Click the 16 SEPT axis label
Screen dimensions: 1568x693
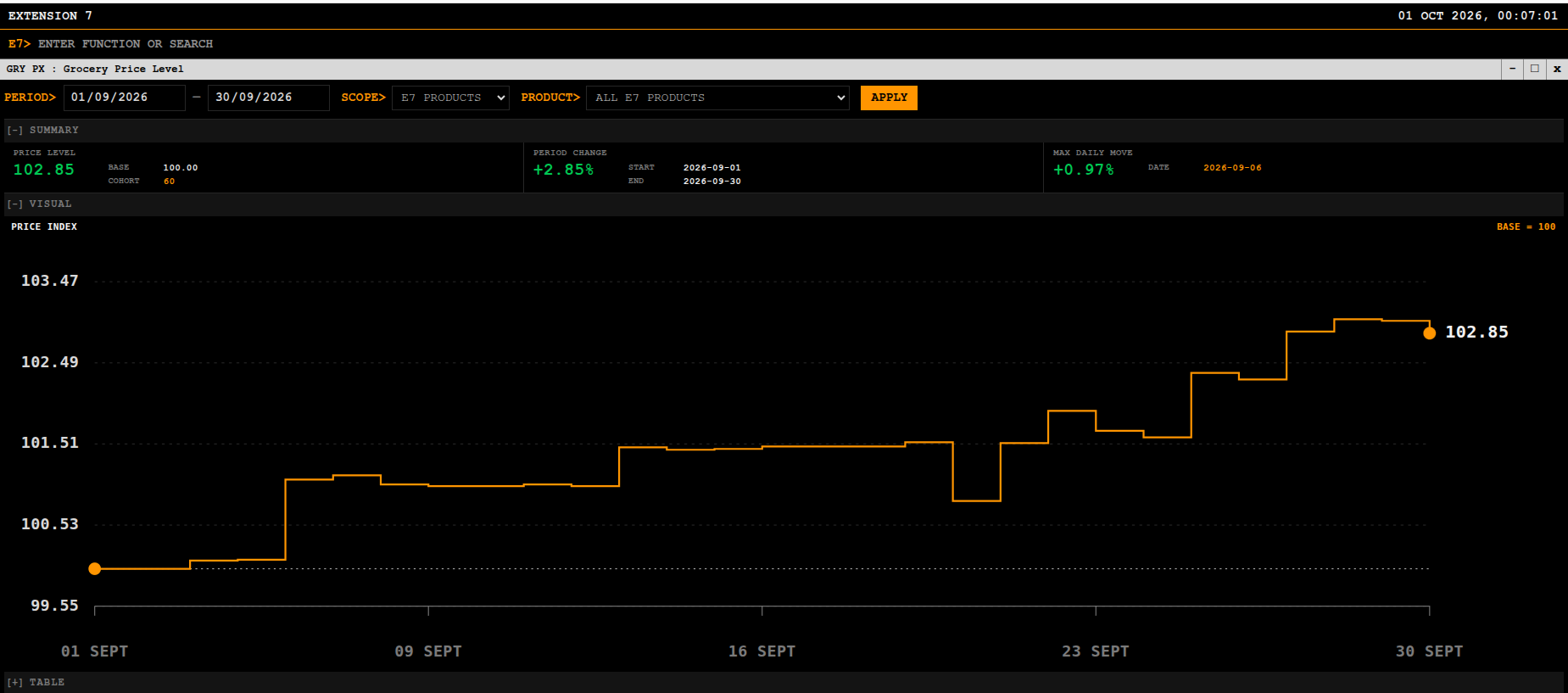[762, 651]
